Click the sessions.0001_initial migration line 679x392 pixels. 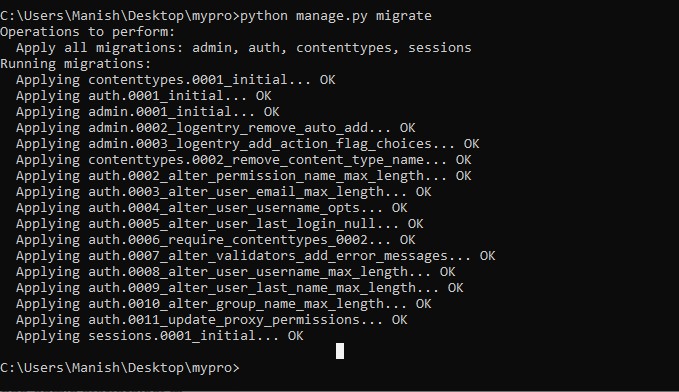point(159,337)
